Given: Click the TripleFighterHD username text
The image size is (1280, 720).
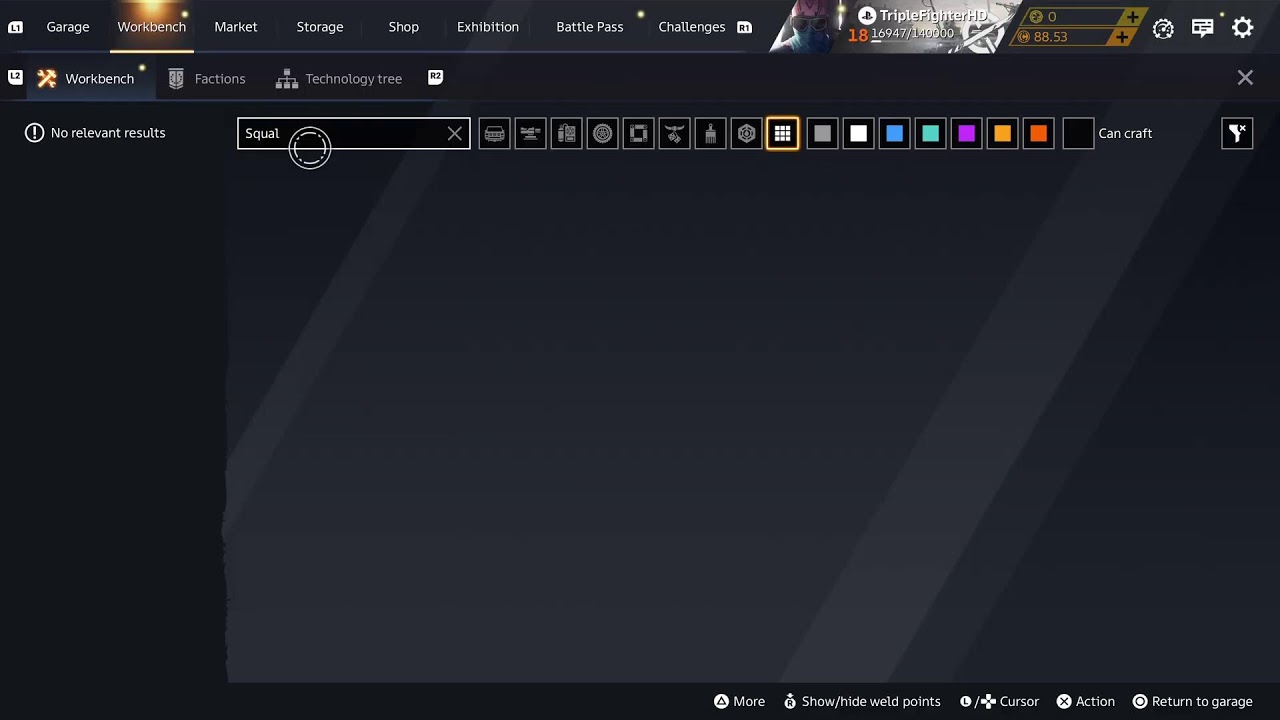Looking at the screenshot, I should 933,16.
